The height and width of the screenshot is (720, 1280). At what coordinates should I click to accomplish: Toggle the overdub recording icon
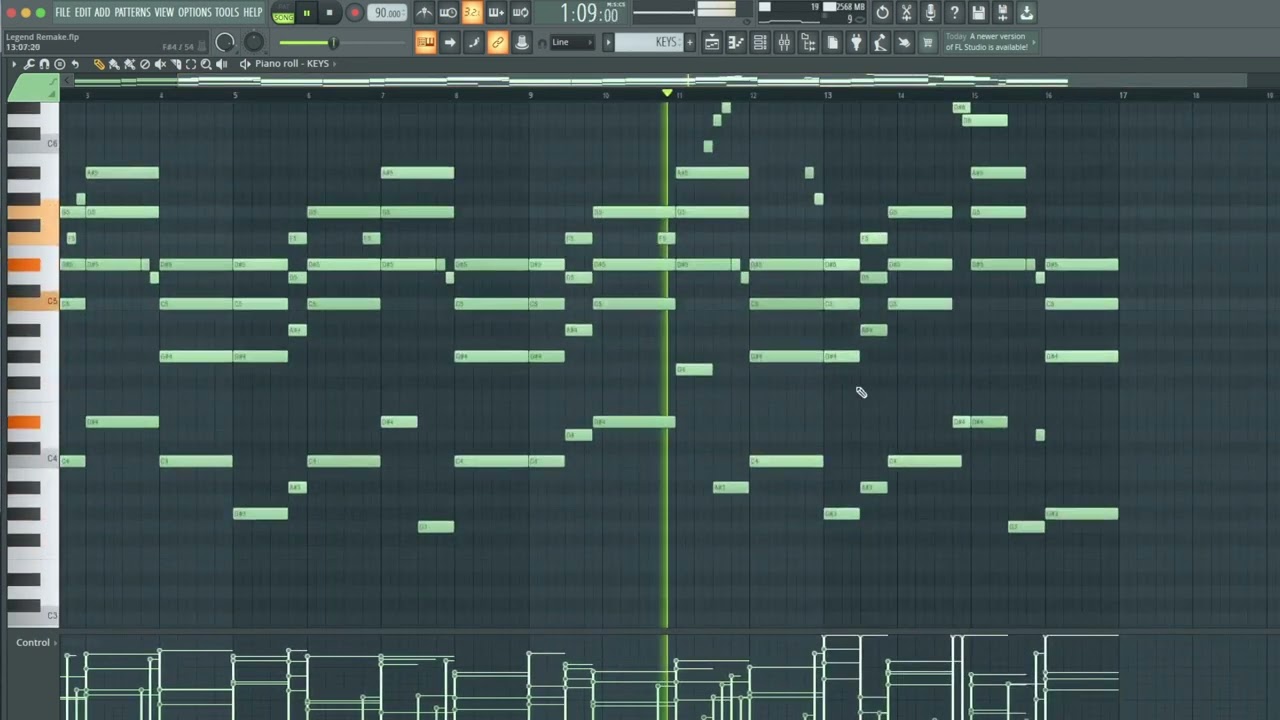pos(496,13)
